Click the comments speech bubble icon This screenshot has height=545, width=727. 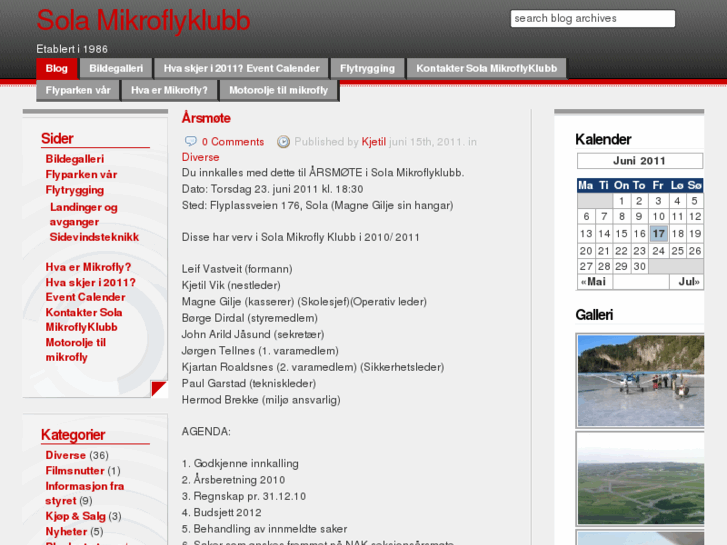coord(190,141)
